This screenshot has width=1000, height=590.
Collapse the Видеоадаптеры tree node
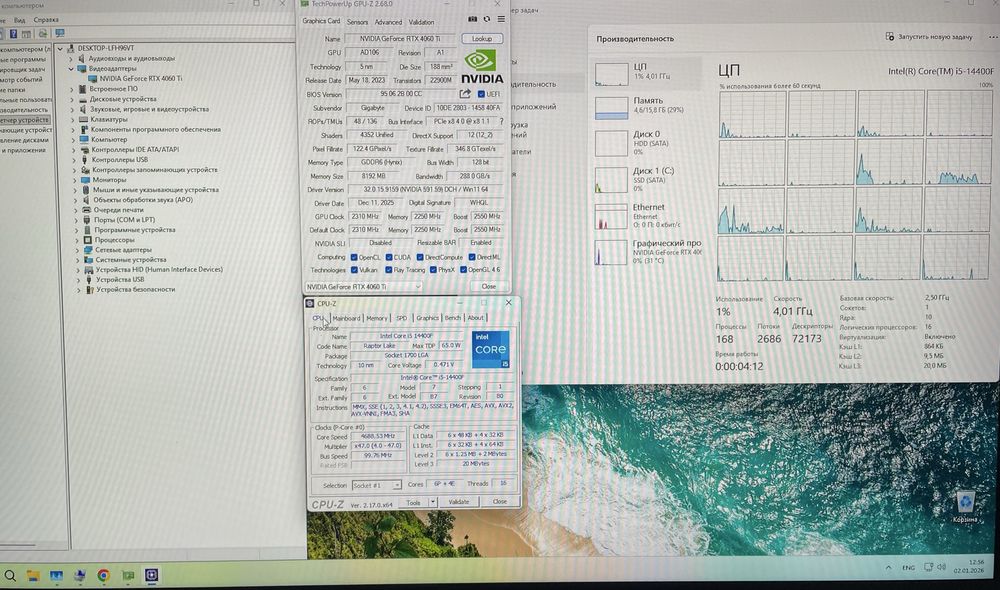click(x=71, y=68)
